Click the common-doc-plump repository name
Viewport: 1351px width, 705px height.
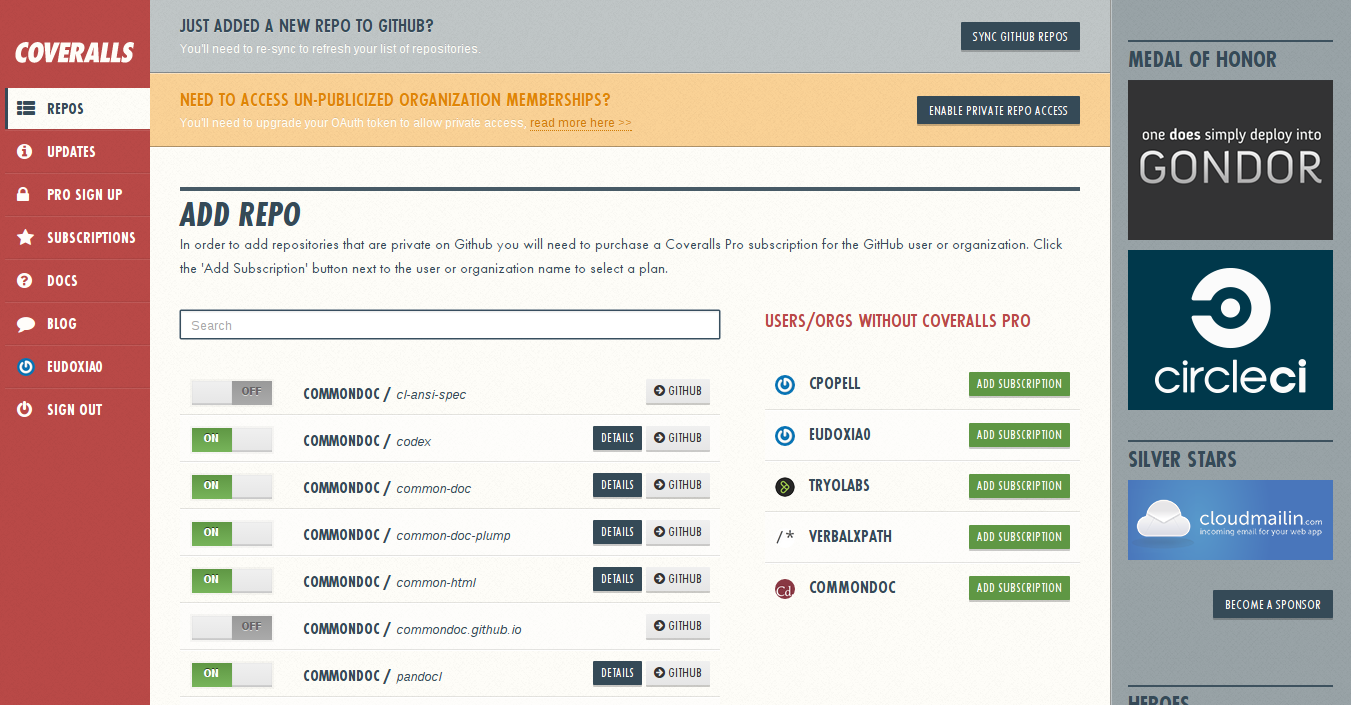[x=453, y=535]
